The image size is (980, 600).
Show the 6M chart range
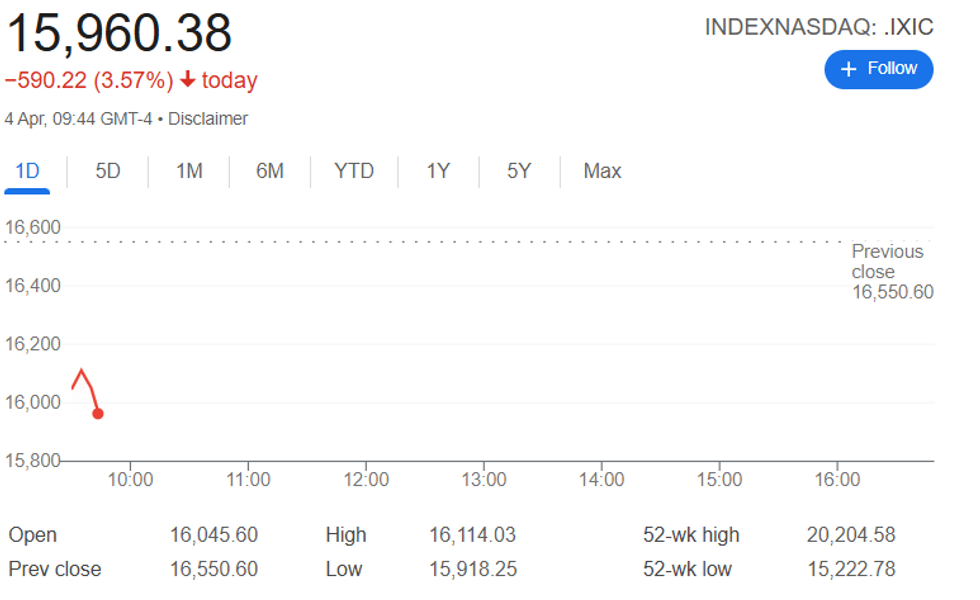(x=270, y=171)
